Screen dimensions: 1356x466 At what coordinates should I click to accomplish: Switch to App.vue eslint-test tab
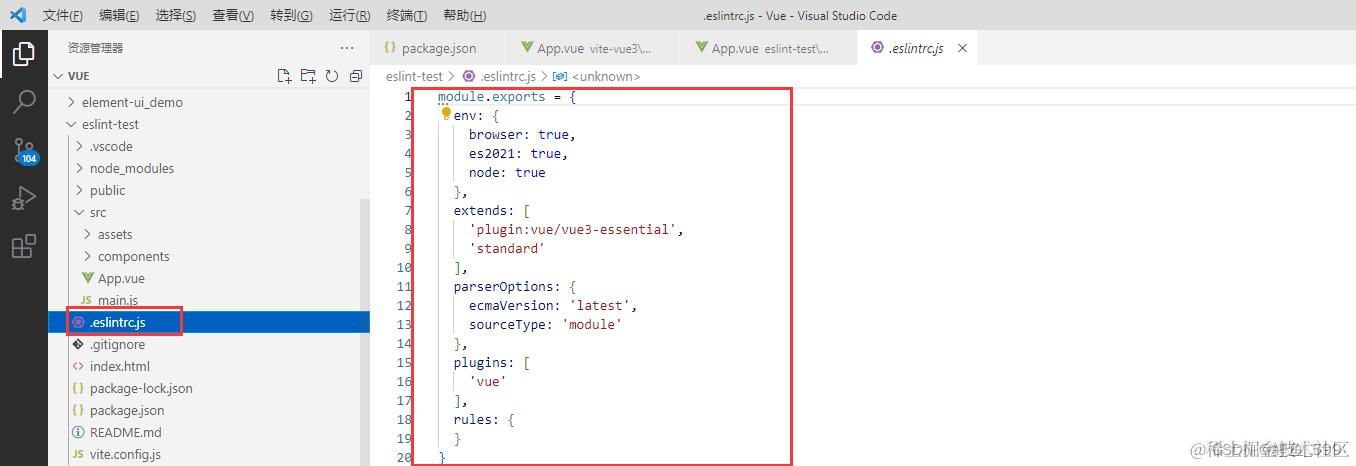pyautogui.click(x=767, y=48)
